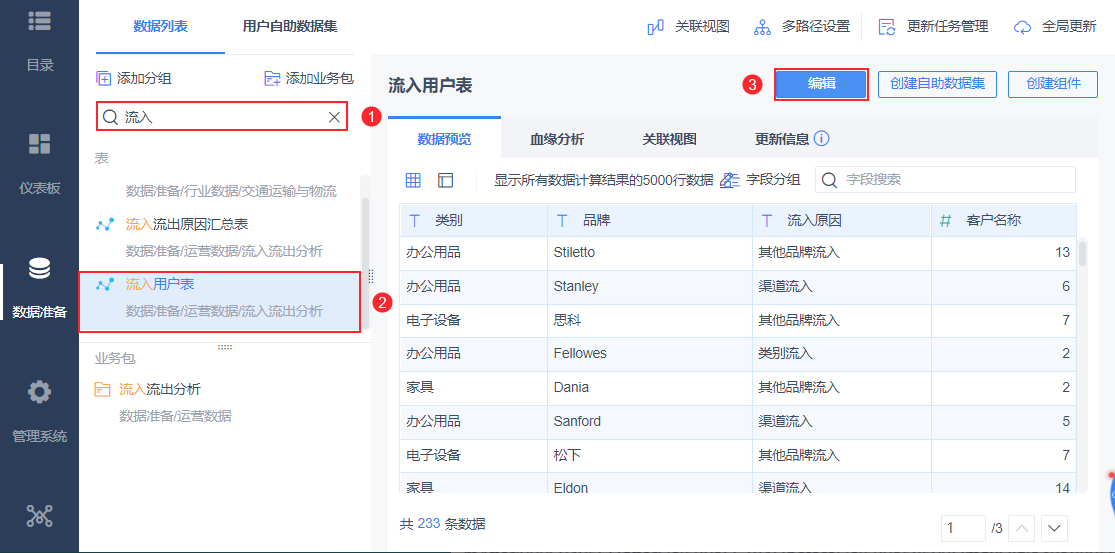Click the Dania brand cell
The image size is (1115, 553).
pyautogui.click(x=650, y=387)
